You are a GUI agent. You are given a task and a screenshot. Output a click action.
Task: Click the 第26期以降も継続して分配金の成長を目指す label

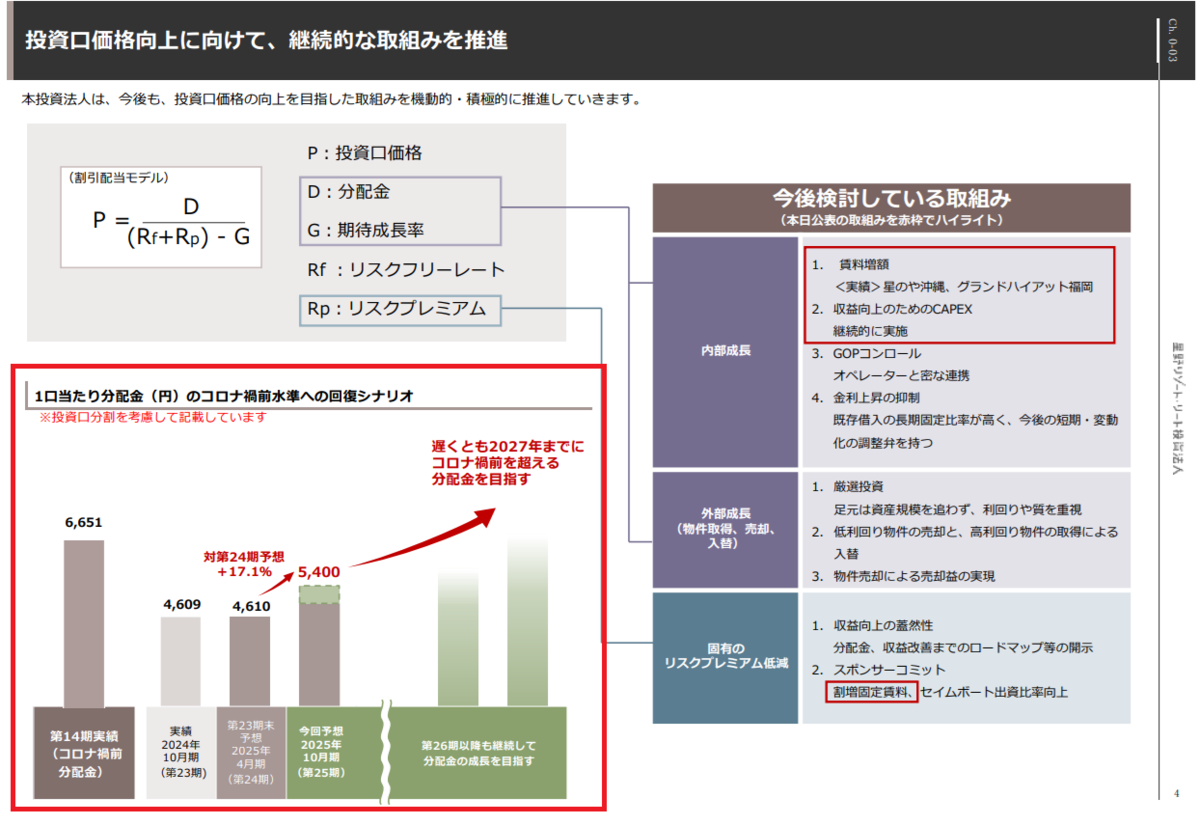[478, 752]
